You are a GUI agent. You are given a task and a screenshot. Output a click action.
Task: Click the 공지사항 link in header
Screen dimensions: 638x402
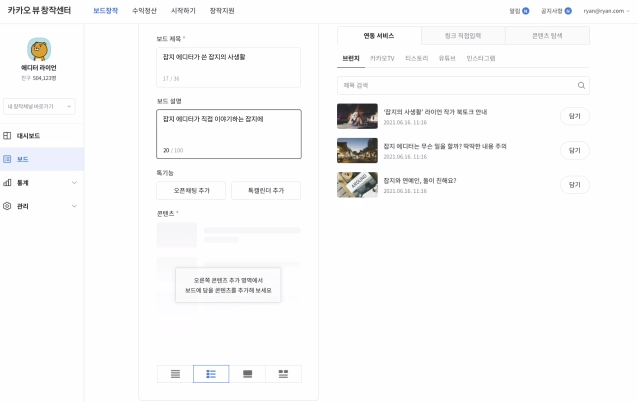pyautogui.click(x=552, y=11)
